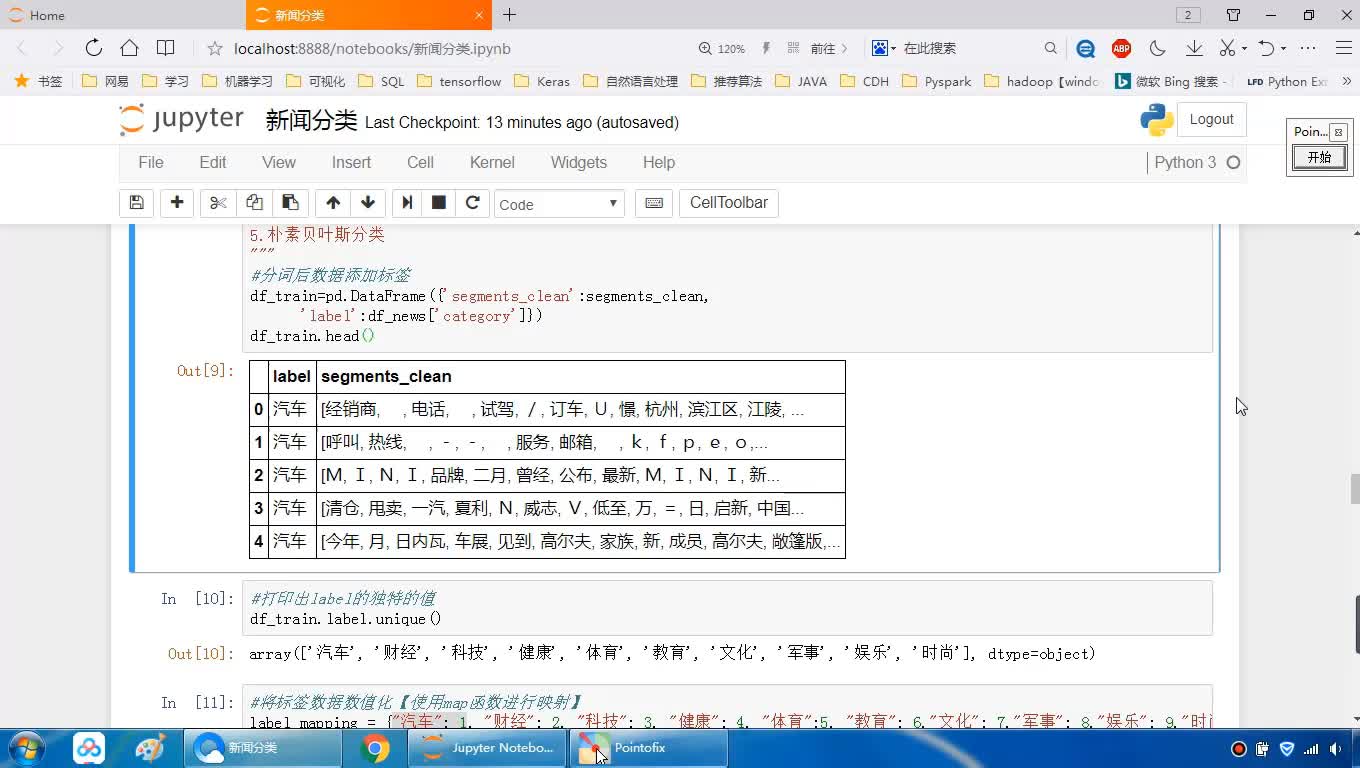Expand the browser zoom 120% control
Screen dimensions: 1360x768
tap(722, 48)
